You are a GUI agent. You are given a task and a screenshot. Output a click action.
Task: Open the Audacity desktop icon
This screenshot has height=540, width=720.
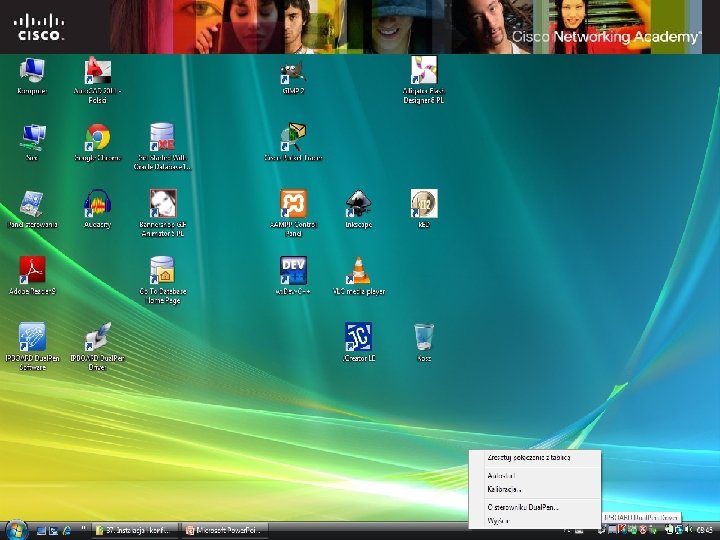click(x=97, y=204)
